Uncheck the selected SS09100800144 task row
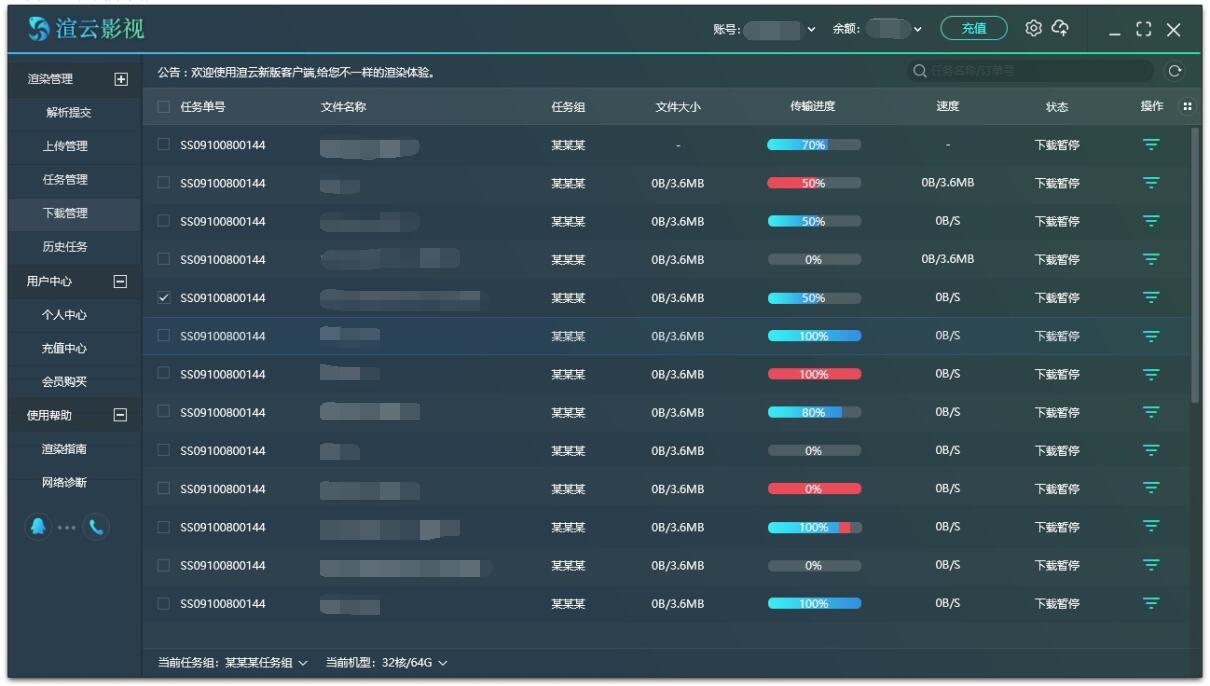Image resolution: width=1210 pixels, height=686 pixels. [165, 297]
